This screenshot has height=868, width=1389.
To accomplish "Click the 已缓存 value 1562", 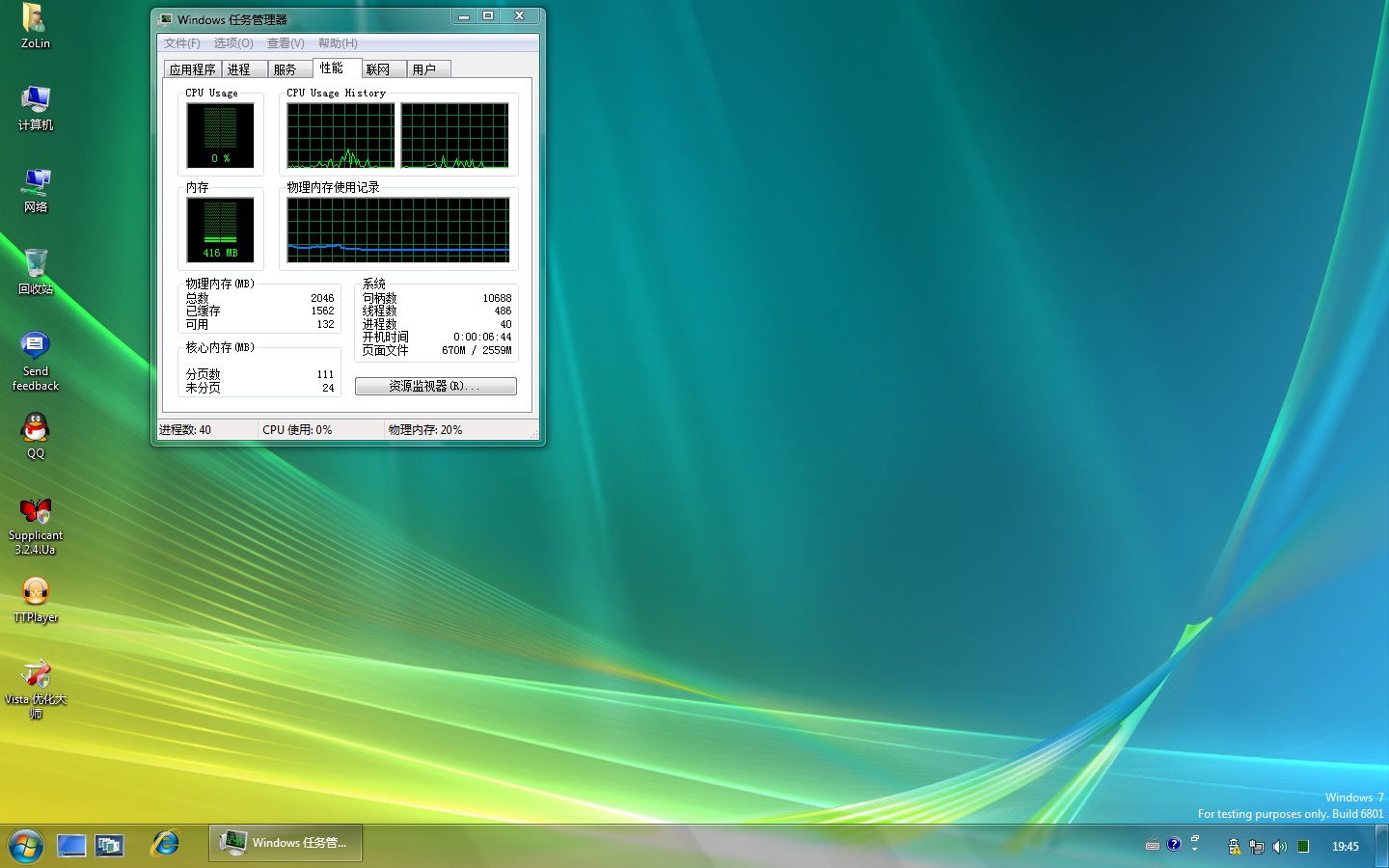I will coord(322,311).
